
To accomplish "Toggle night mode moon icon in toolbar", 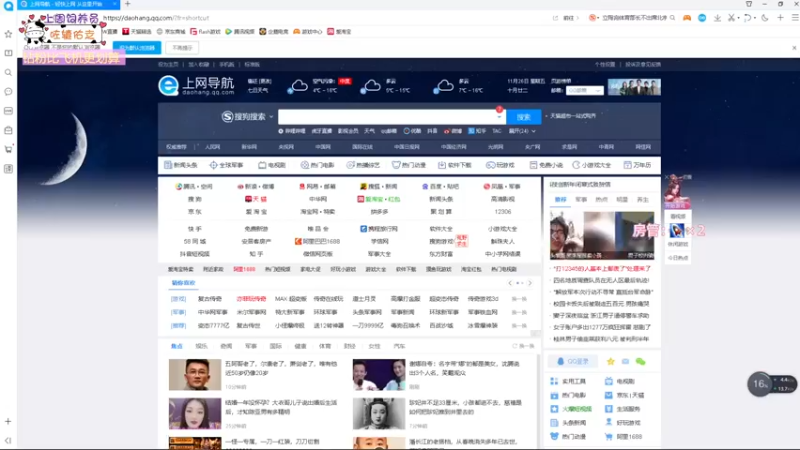I will [x=765, y=18].
